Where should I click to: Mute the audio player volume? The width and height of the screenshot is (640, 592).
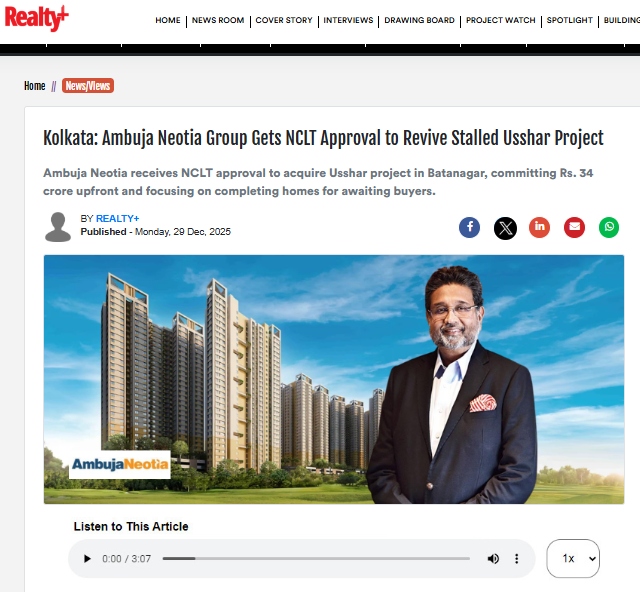[493, 559]
